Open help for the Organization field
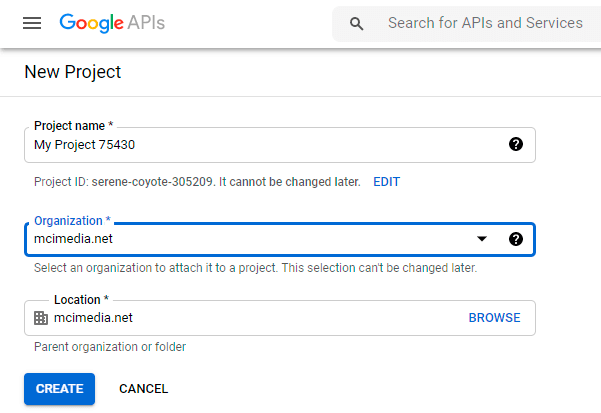This screenshot has height=413, width=601. click(516, 239)
